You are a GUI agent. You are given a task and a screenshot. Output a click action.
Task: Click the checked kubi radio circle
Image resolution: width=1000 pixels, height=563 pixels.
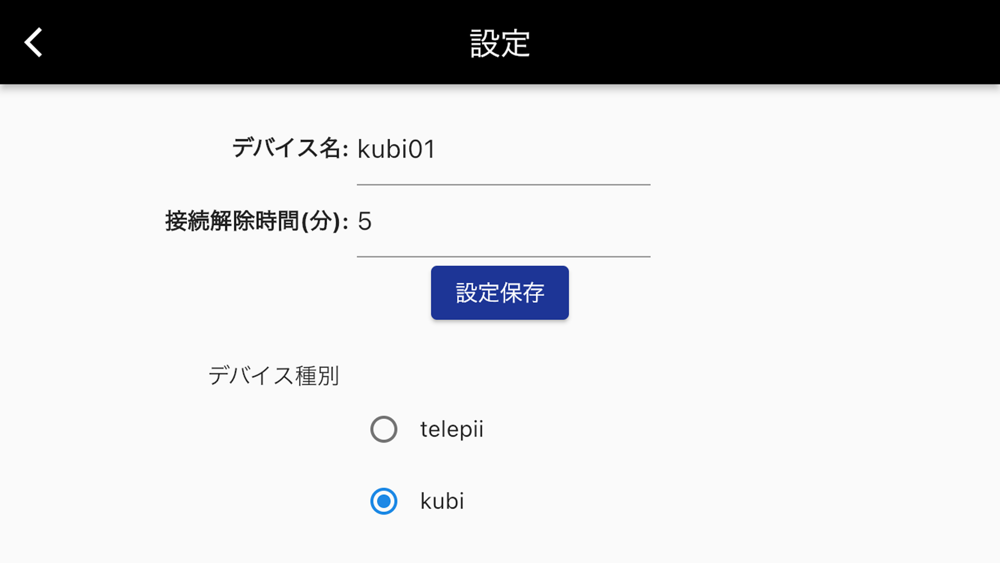coord(384,501)
